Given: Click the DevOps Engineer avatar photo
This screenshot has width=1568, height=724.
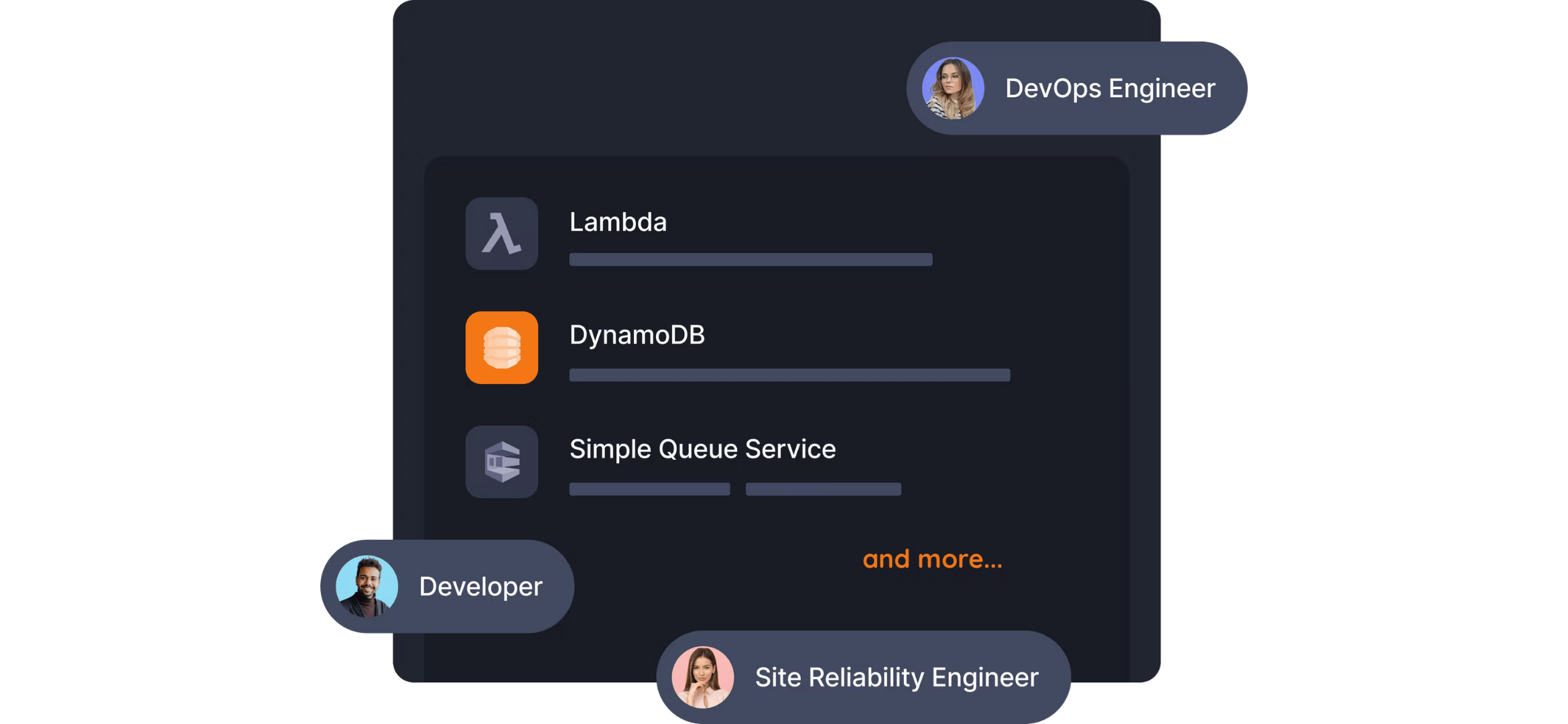Looking at the screenshot, I should [x=953, y=88].
